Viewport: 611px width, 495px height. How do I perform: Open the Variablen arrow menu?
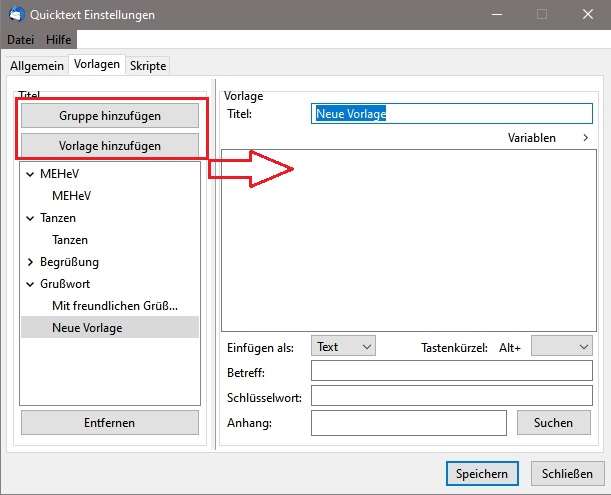point(585,138)
